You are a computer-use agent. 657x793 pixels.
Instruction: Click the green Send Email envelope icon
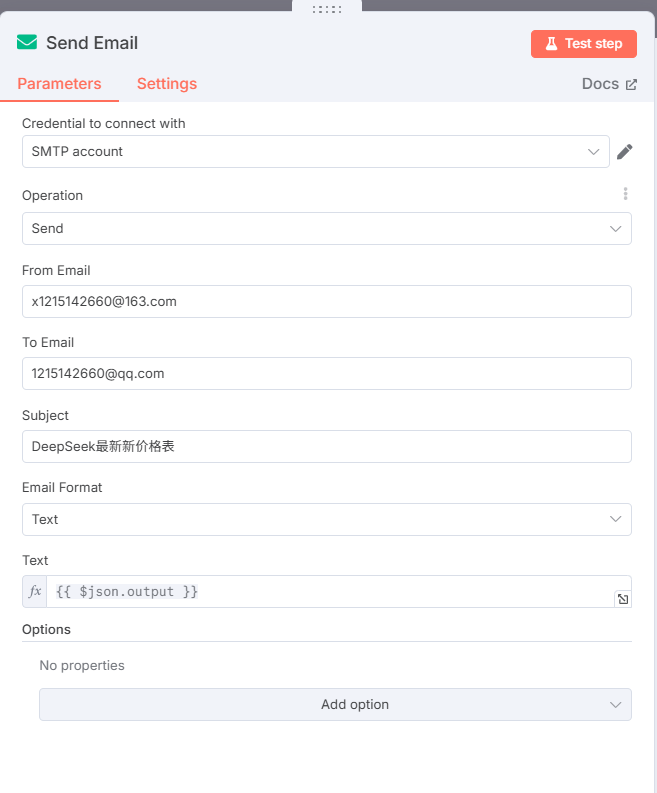[27, 43]
